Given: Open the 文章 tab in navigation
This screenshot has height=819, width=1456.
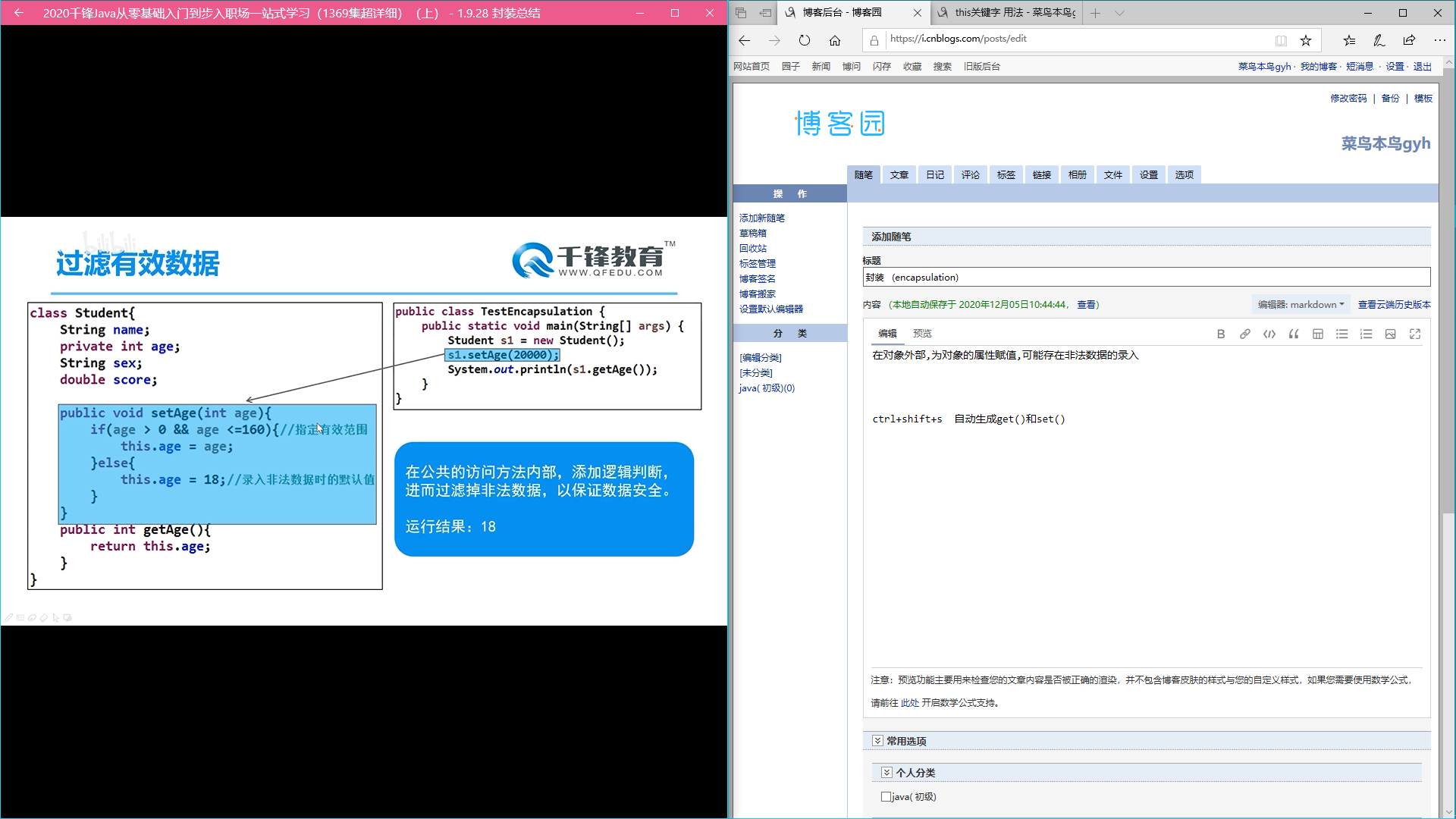Looking at the screenshot, I should pos(899,175).
